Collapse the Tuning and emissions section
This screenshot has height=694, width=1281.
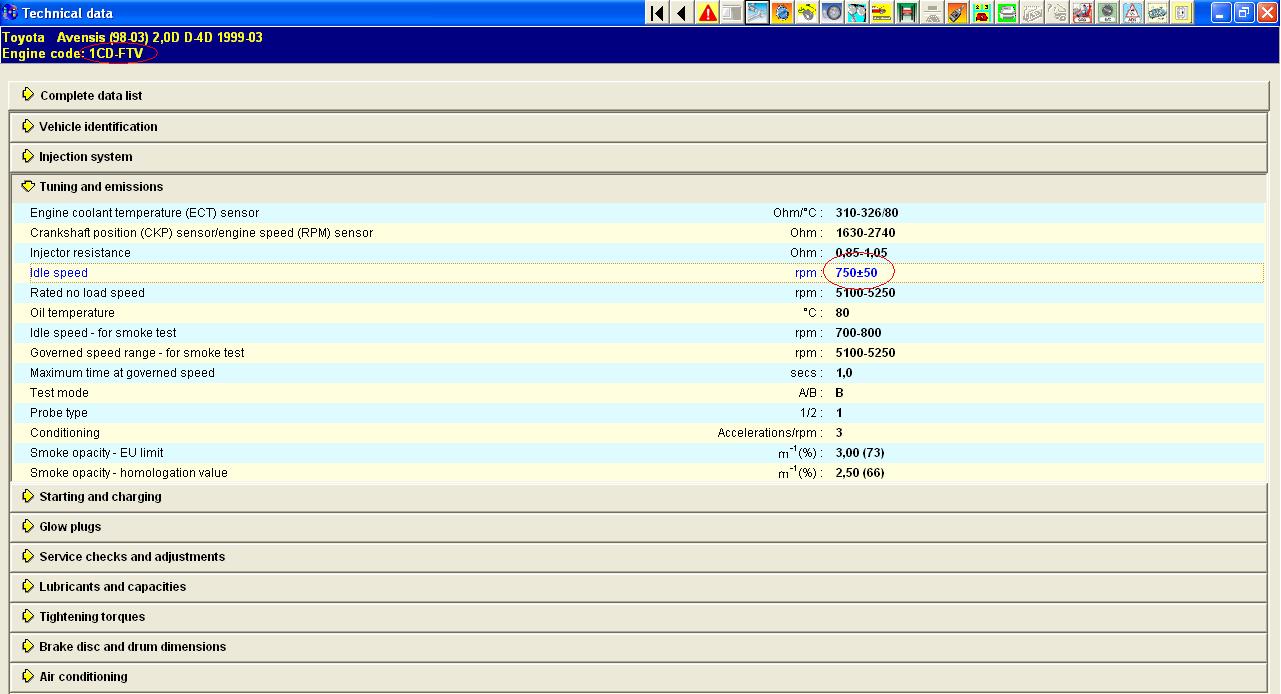point(100,187)
